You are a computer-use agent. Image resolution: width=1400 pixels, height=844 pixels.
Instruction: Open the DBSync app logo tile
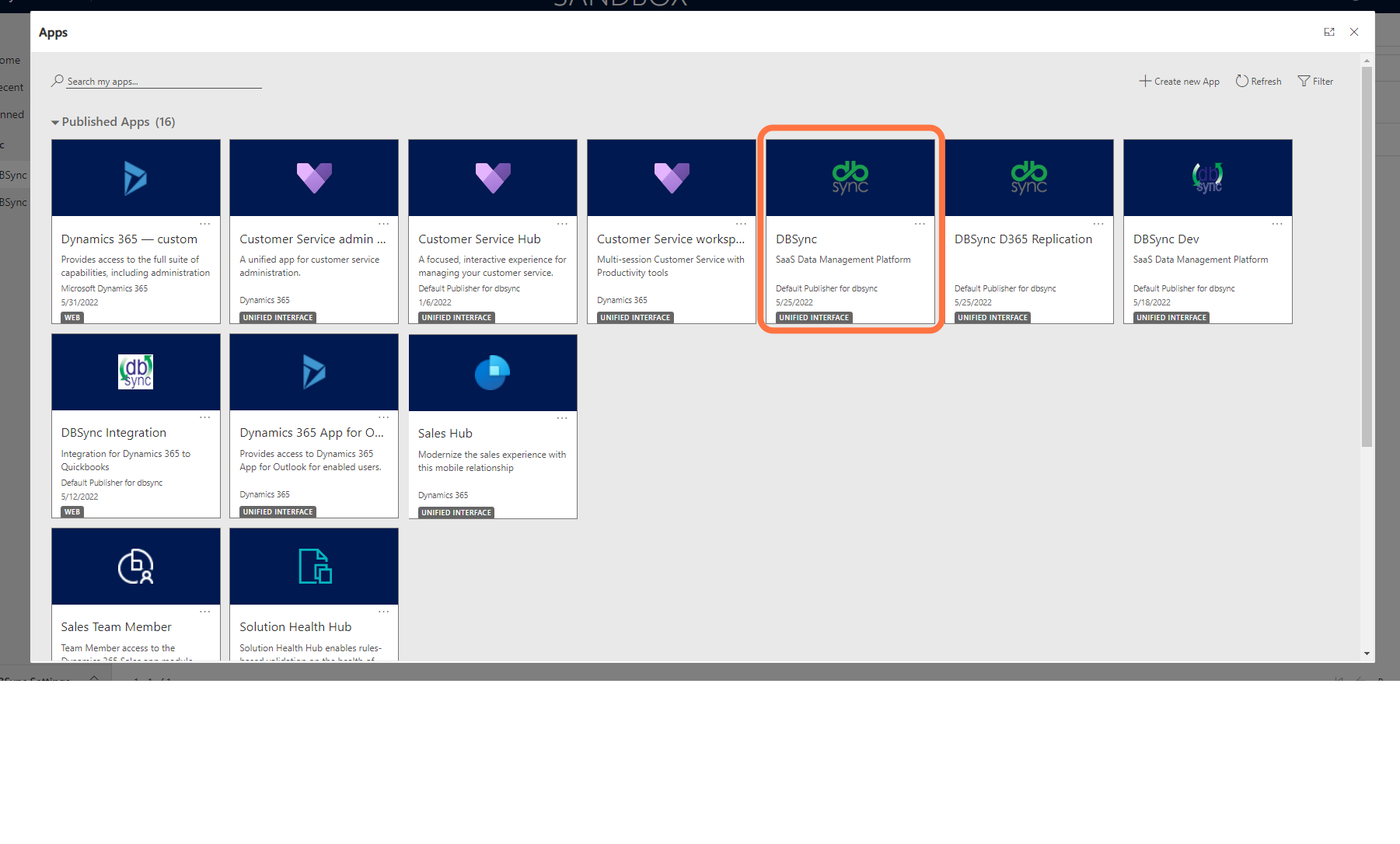(x=850, y=178)
